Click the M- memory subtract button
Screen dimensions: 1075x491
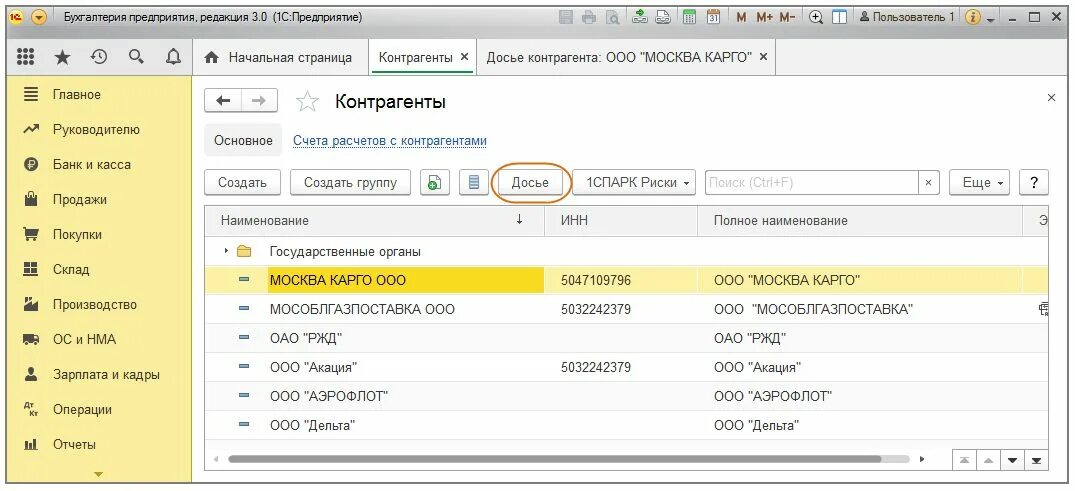(788, 18)
